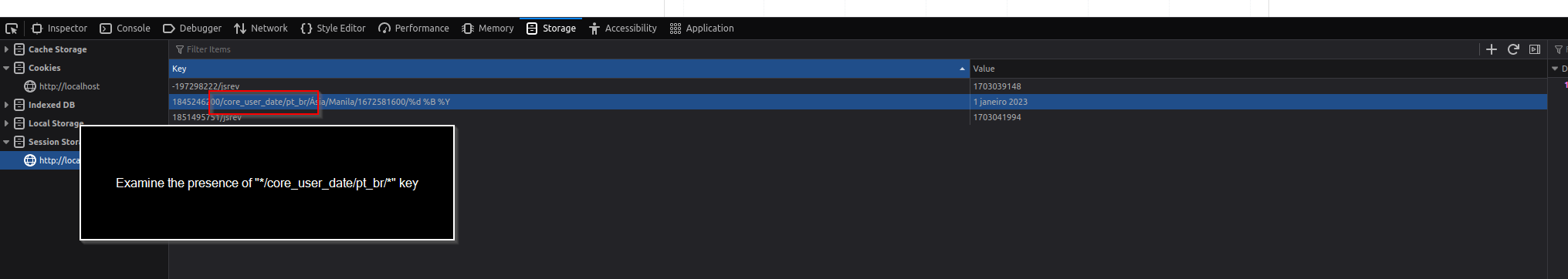This screenshot has width=1568, height=279.
Task: Select Cookies in the storage tree
Action: [x=44, y=68]
